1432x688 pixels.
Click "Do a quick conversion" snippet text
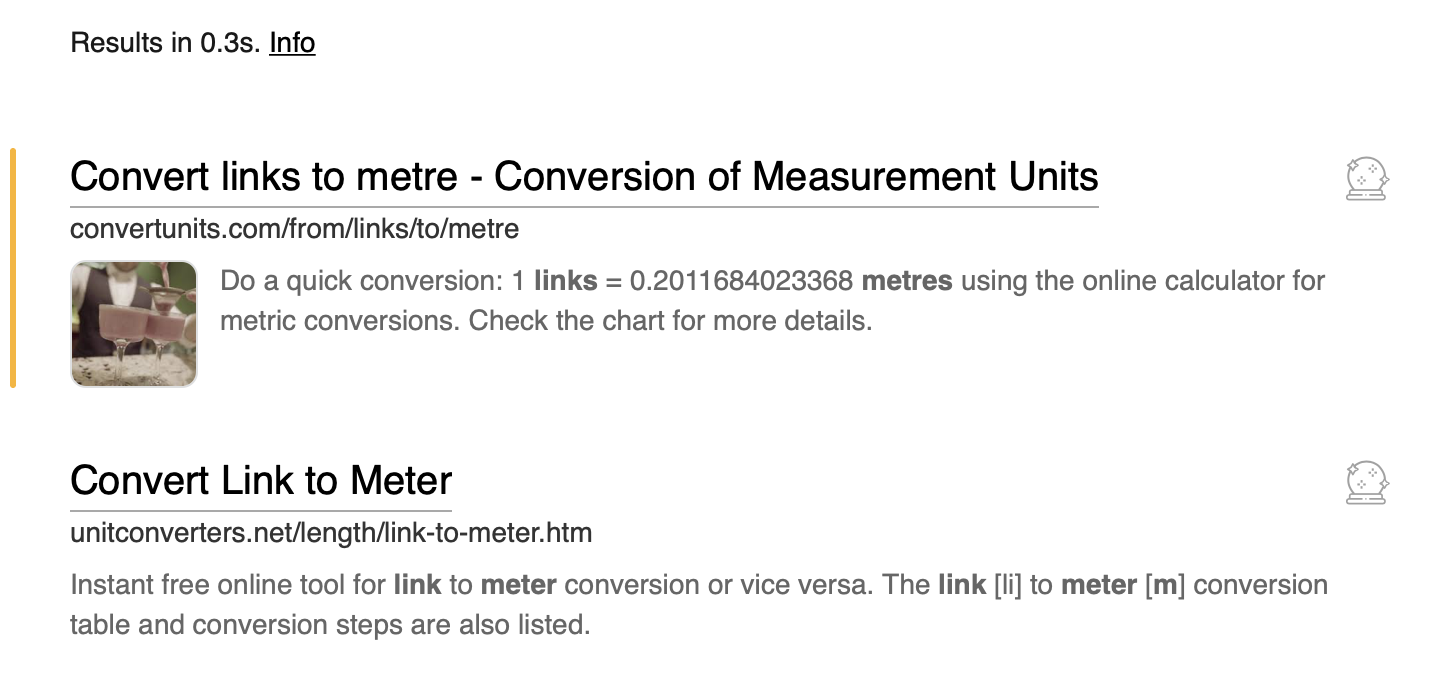pyautogui.click(x=357, y=281)
